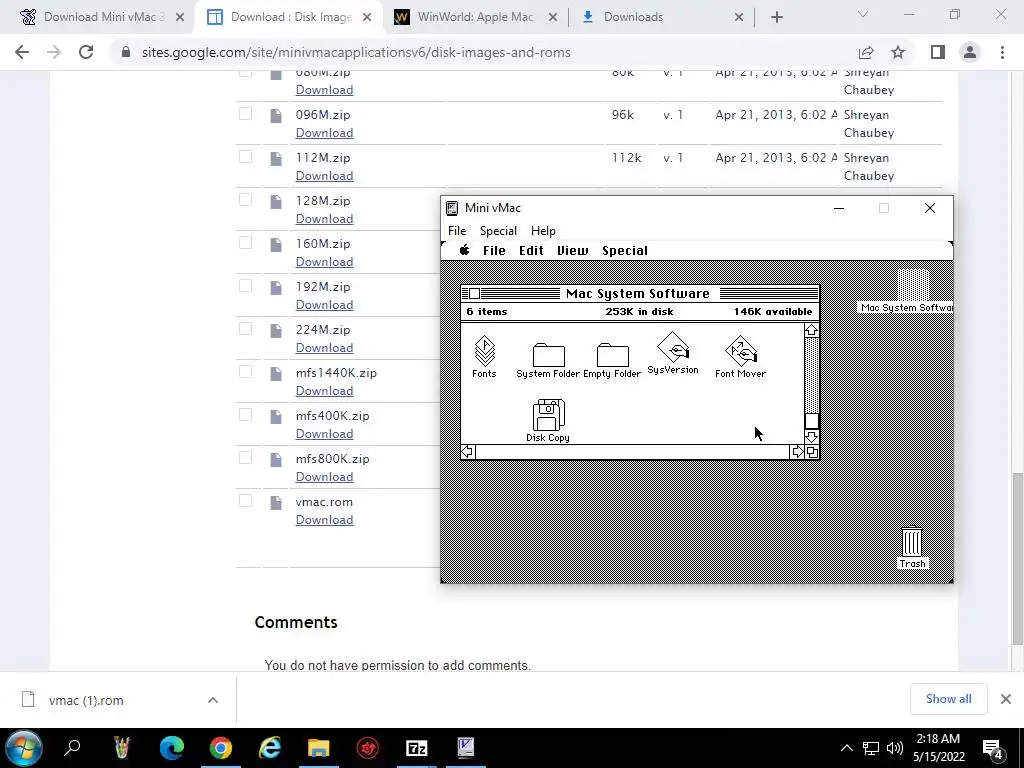Share this page from address bar
The image size is (1024, 768).
pos(866,52)
